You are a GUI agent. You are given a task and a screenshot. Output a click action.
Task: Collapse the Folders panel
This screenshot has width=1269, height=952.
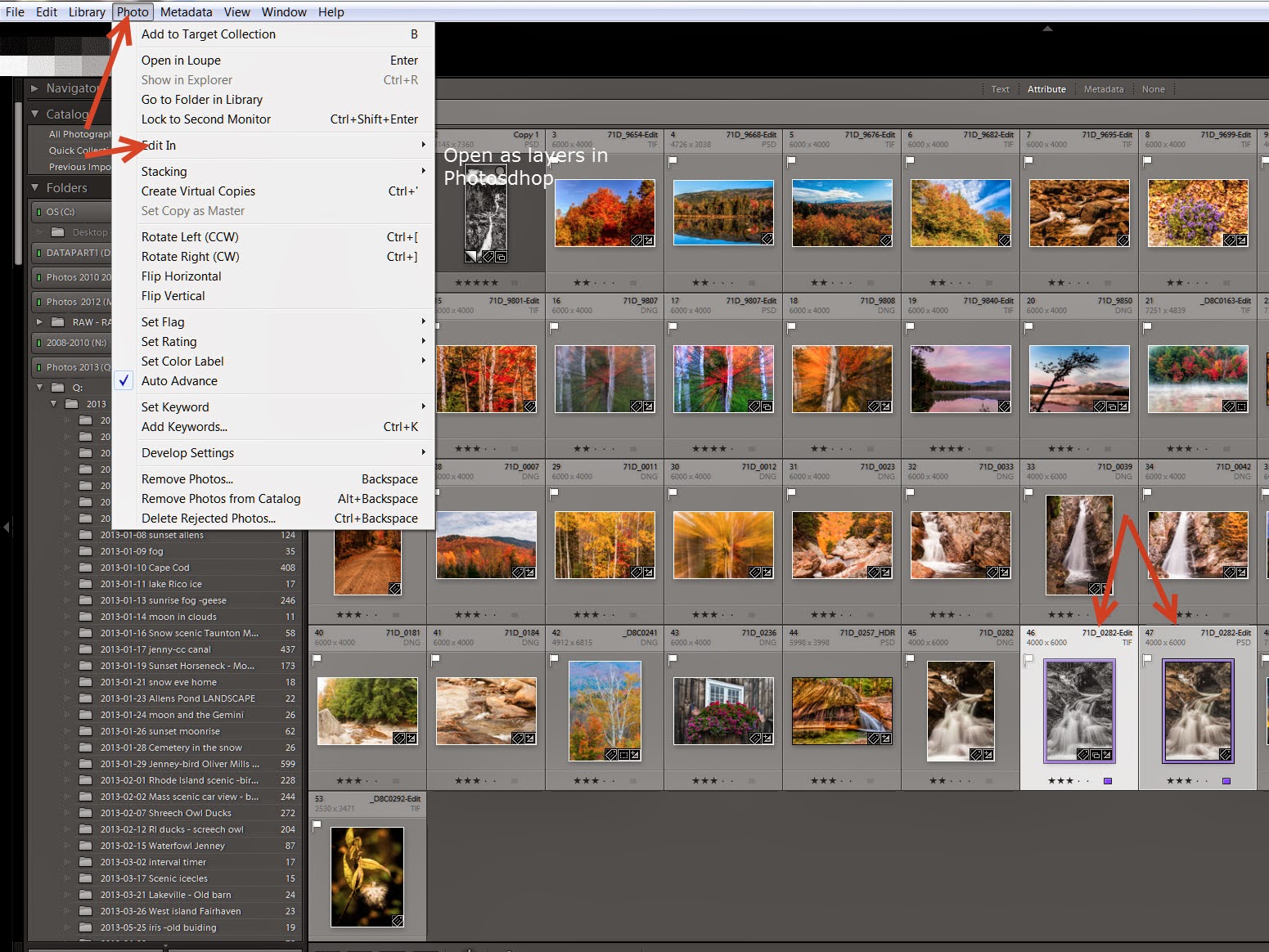pyautogui.click(x=34, y=187)
